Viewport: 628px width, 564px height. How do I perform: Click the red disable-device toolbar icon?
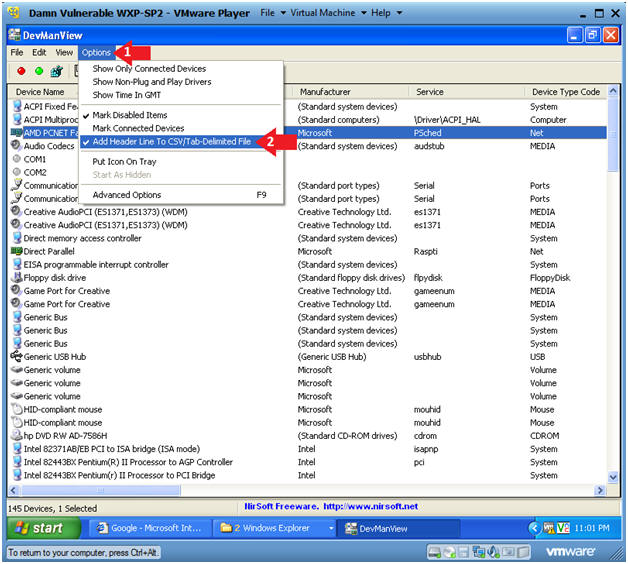click(21, 71)
